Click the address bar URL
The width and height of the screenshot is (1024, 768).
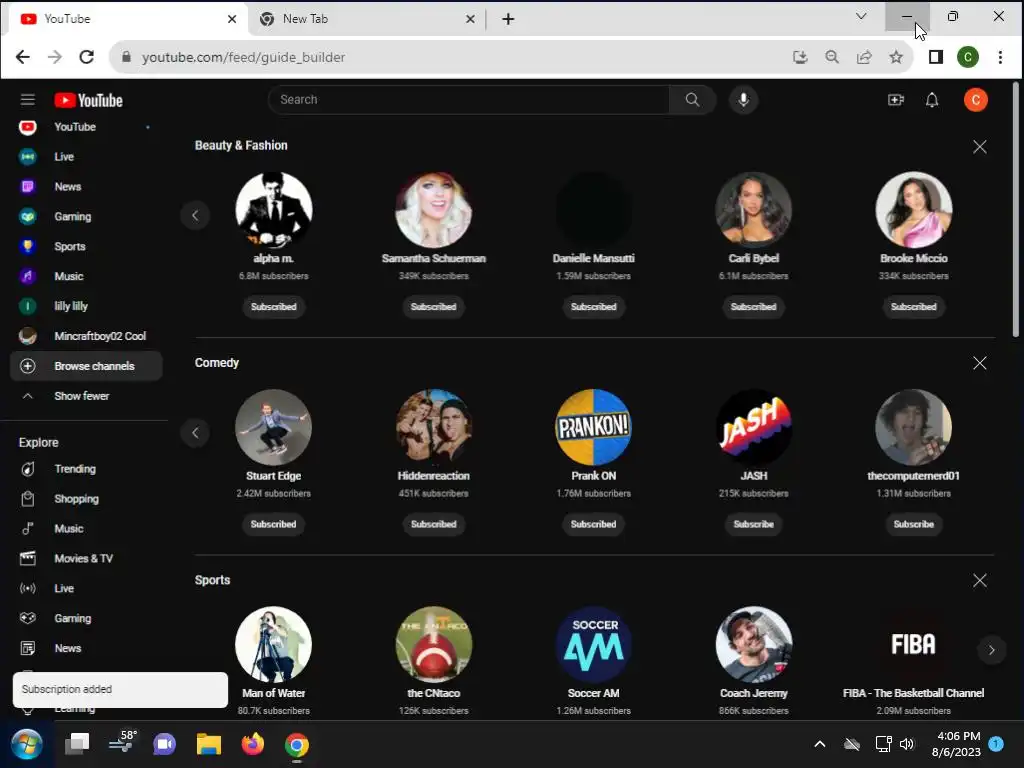(244, 57)
